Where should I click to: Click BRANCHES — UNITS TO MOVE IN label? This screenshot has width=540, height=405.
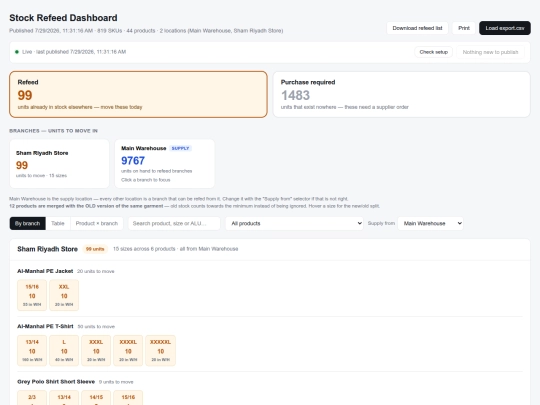[53, 131]
